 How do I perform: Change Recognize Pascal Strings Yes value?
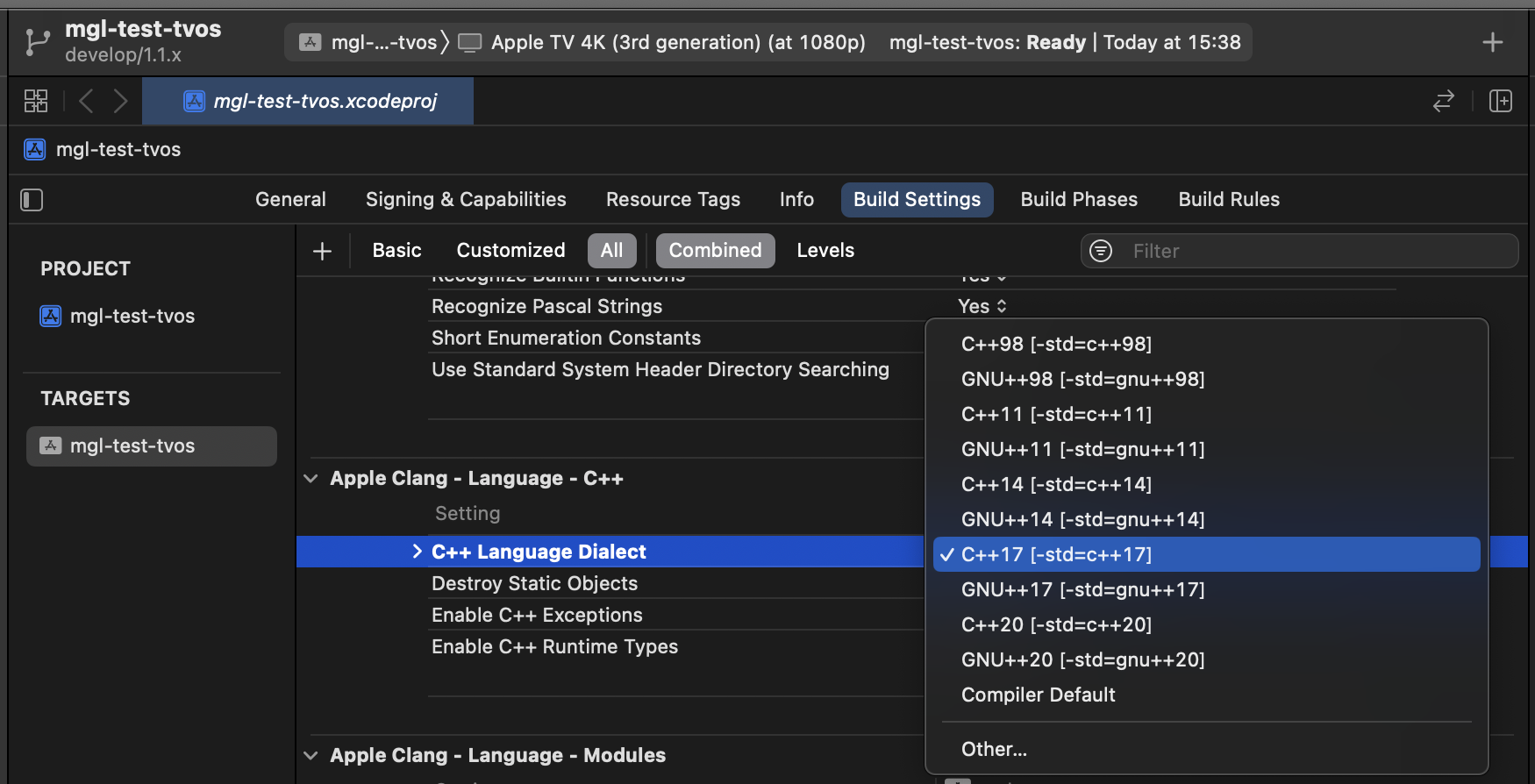982,307
